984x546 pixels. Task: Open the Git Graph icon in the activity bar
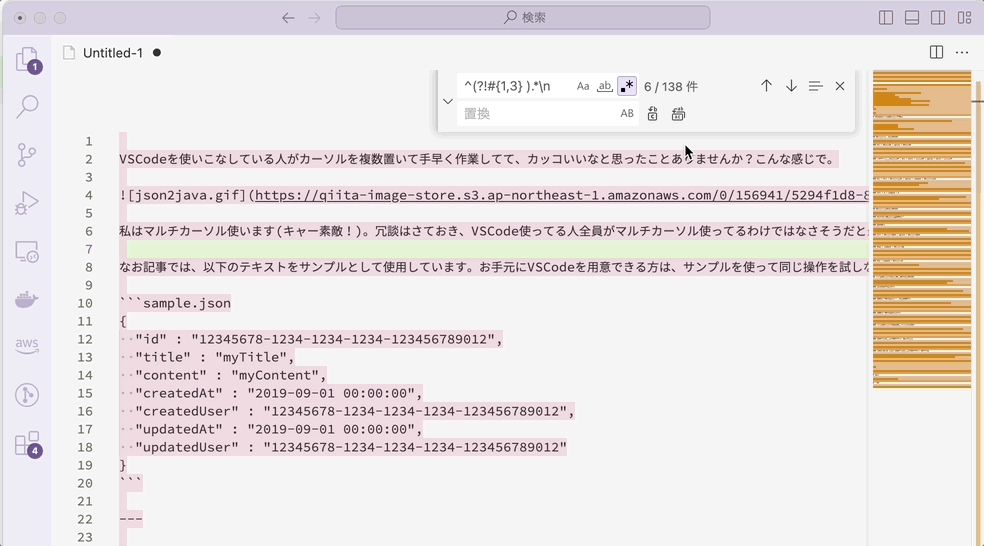coord(27,395)
